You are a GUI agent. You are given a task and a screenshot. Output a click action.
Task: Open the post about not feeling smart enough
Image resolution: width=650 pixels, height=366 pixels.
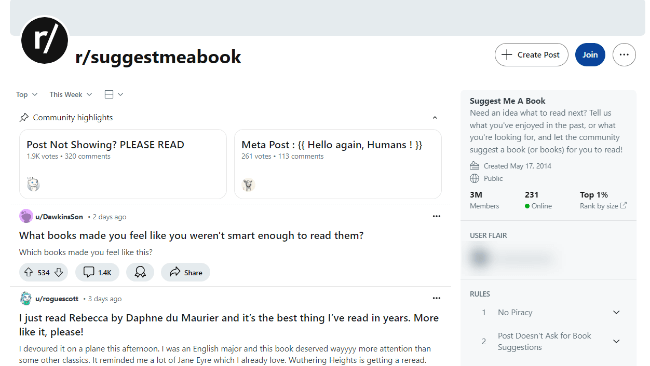191,235
